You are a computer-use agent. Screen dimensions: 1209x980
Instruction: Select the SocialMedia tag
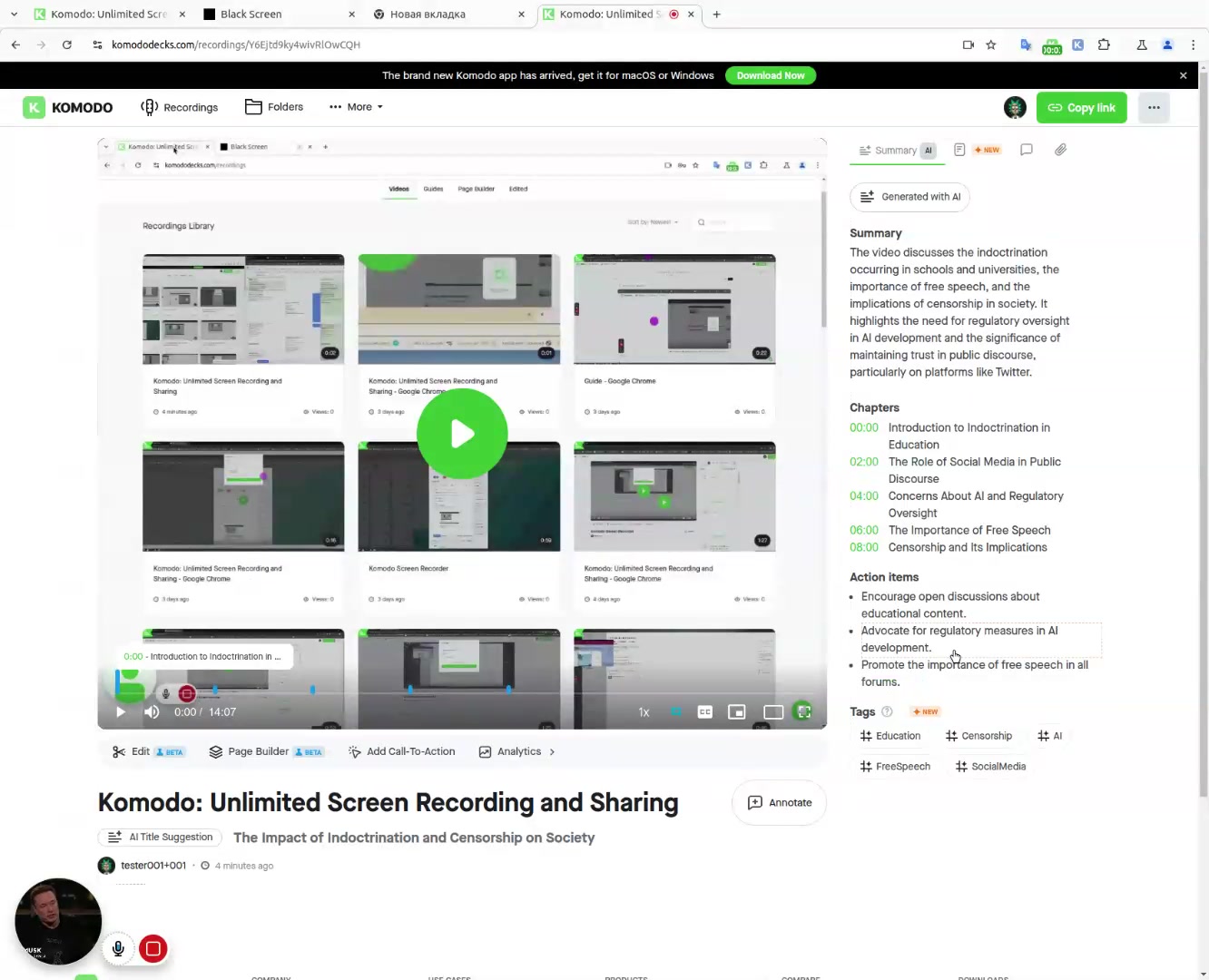(990, 768)
